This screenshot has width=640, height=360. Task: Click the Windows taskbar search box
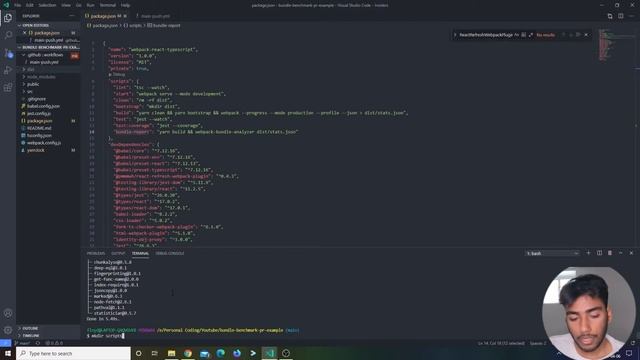coord(73,353)
